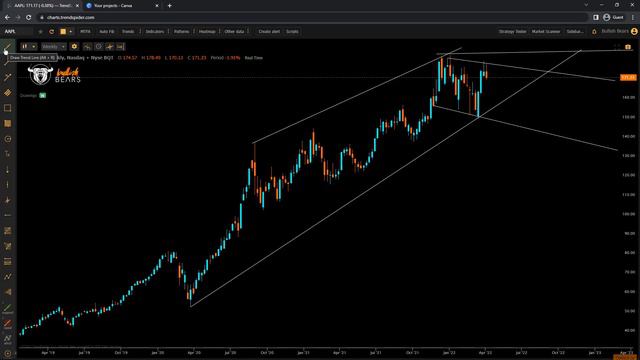The width and height of the screenshot is (640, 360).
Task: Select the horizontal levels band tool
Action: coord(7,261)
